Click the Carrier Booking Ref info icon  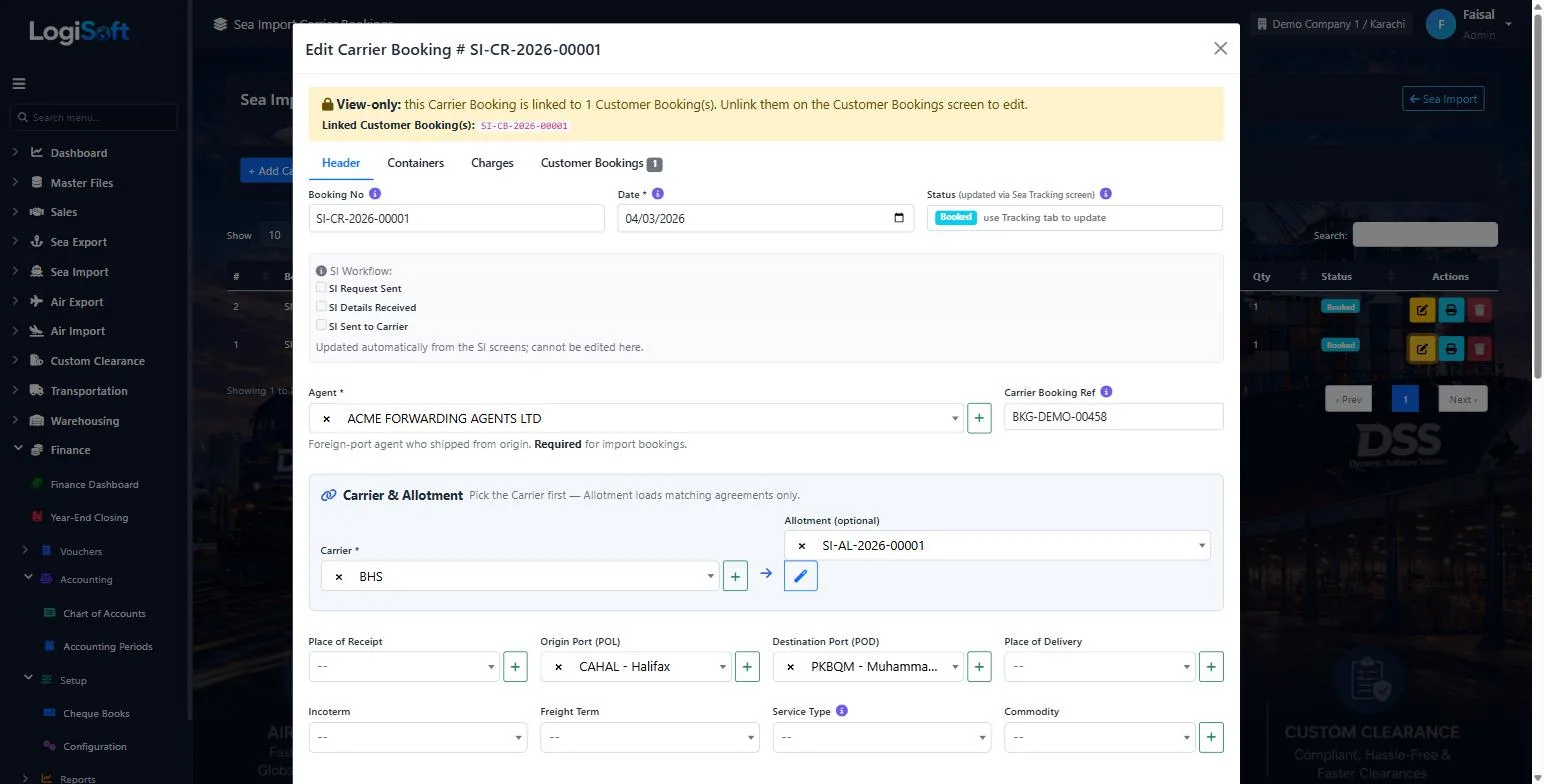point(1106,392)
